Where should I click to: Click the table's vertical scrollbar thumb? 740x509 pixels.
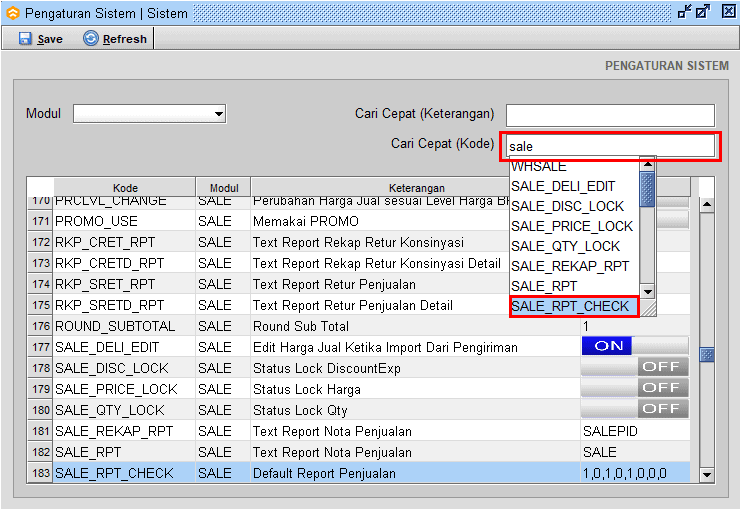[x=706, y=355]
